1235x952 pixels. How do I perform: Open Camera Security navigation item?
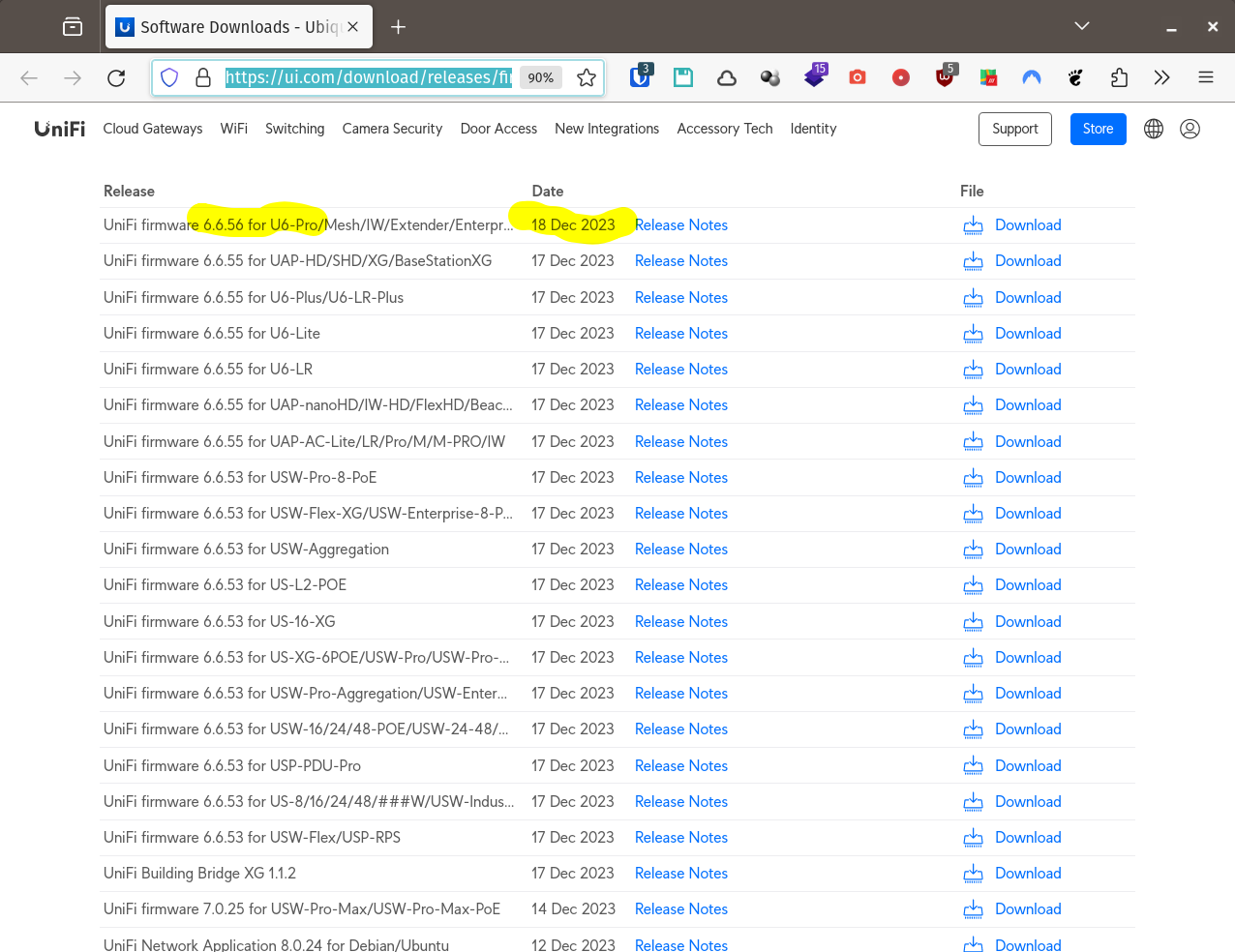[x=392, y=129]
